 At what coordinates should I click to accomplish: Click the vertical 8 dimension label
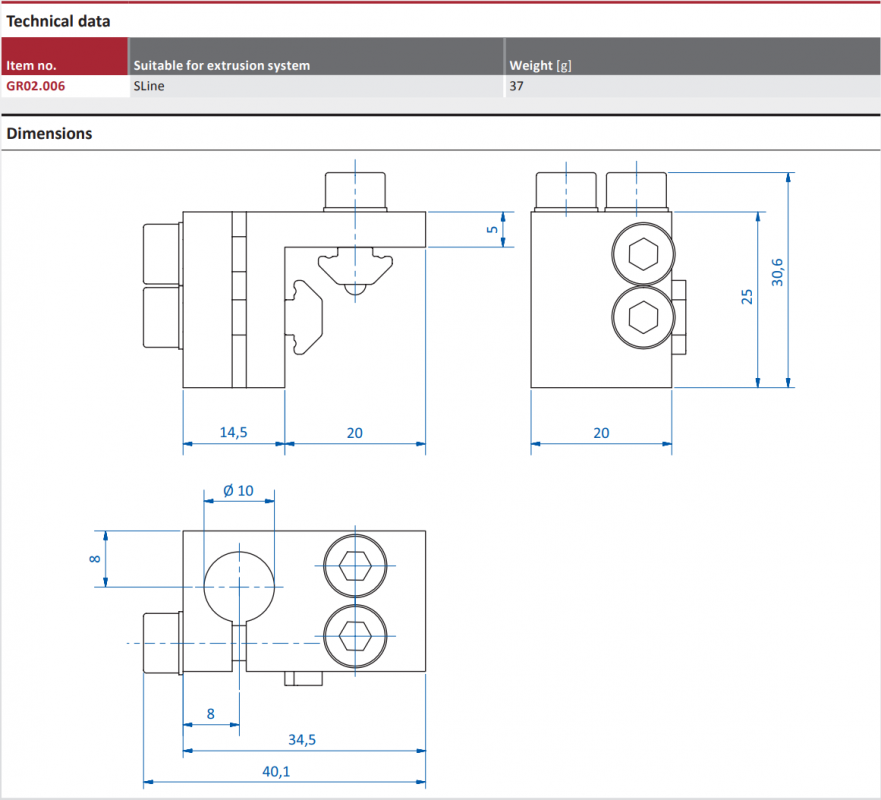click(95, 558)
